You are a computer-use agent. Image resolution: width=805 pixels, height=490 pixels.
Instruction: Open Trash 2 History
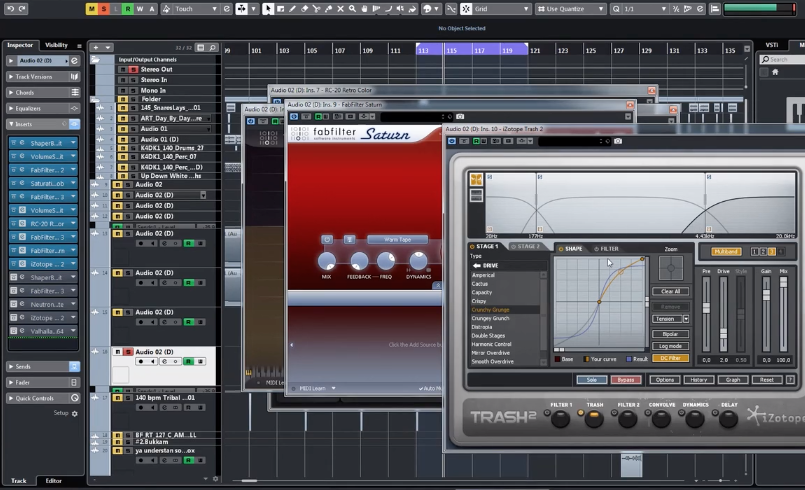point(698,380)
